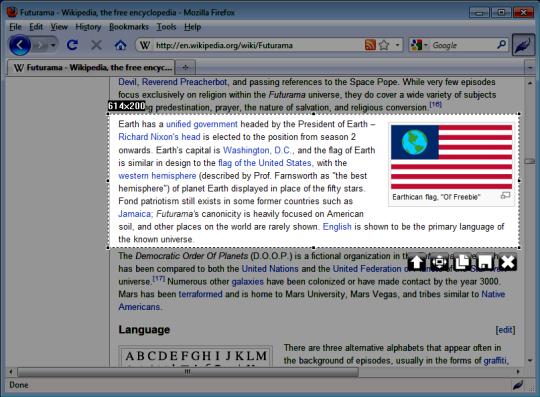Select the Futurama Wikipedia tab
The width and height of the screenshot is (540, 397).
point(91,67)
